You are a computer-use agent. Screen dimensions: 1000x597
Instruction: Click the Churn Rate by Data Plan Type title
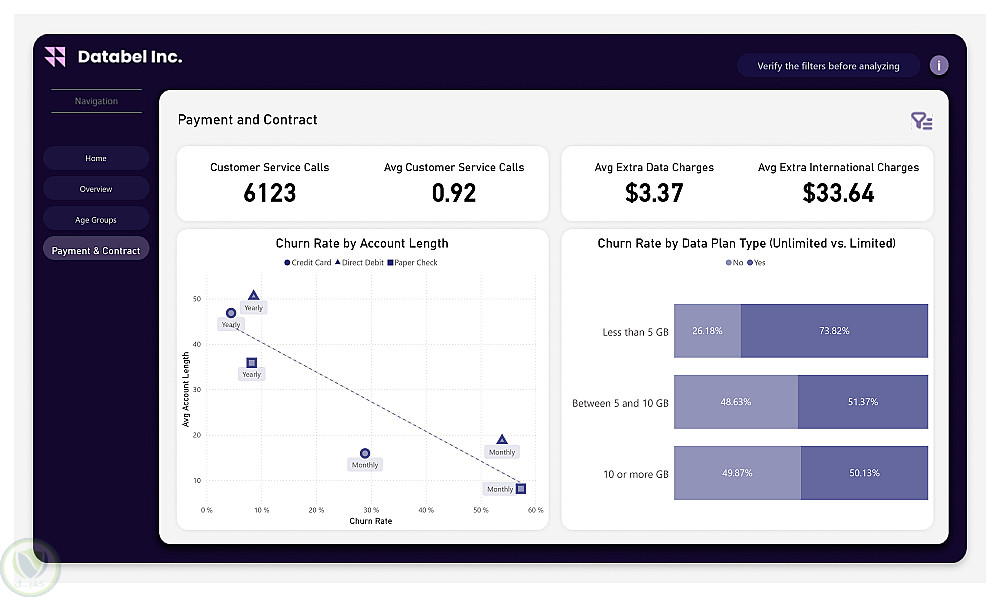(746, 243)
